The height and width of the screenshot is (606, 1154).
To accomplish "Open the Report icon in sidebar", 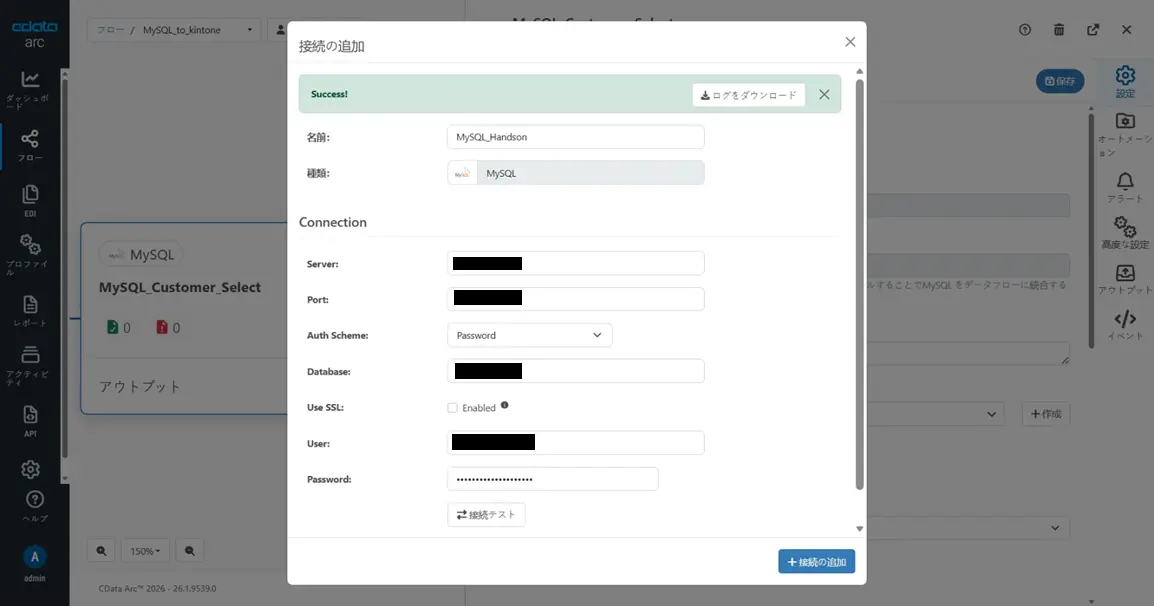I will [x=30, y=305].
